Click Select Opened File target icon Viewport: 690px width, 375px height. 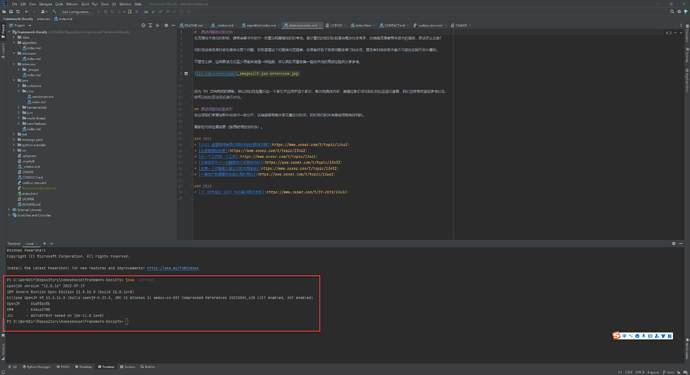(143, 26)
